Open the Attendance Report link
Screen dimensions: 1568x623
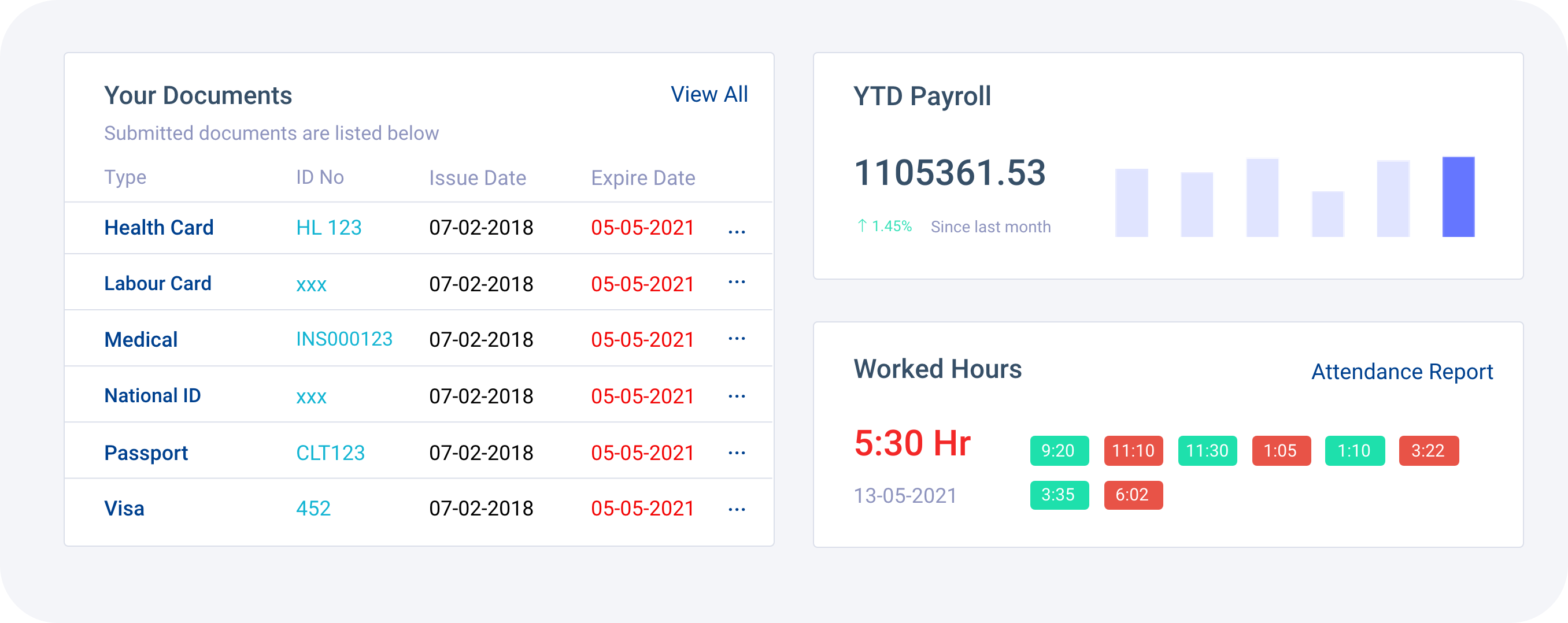[x=1402, y=371]
